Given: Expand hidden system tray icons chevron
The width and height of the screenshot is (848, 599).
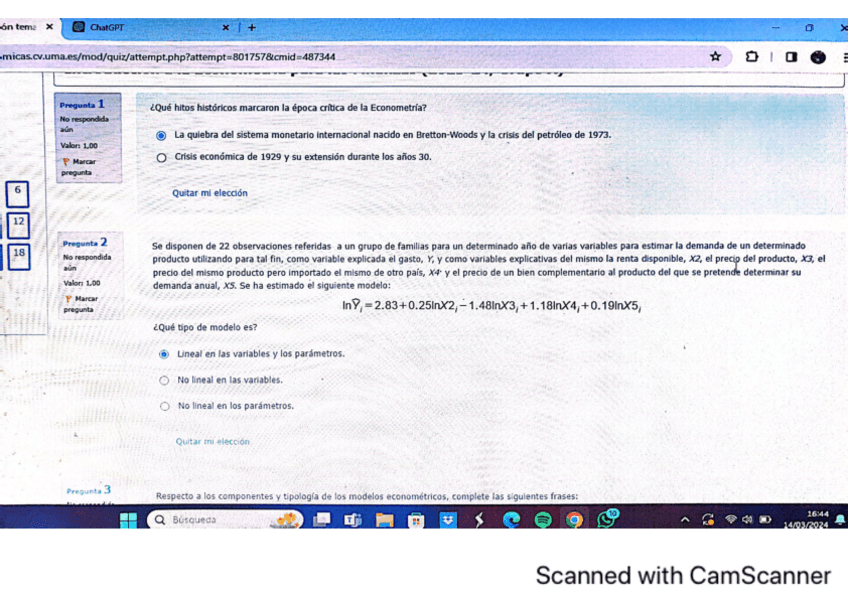Looking at the screenshot, I should [x=685, y=520].
